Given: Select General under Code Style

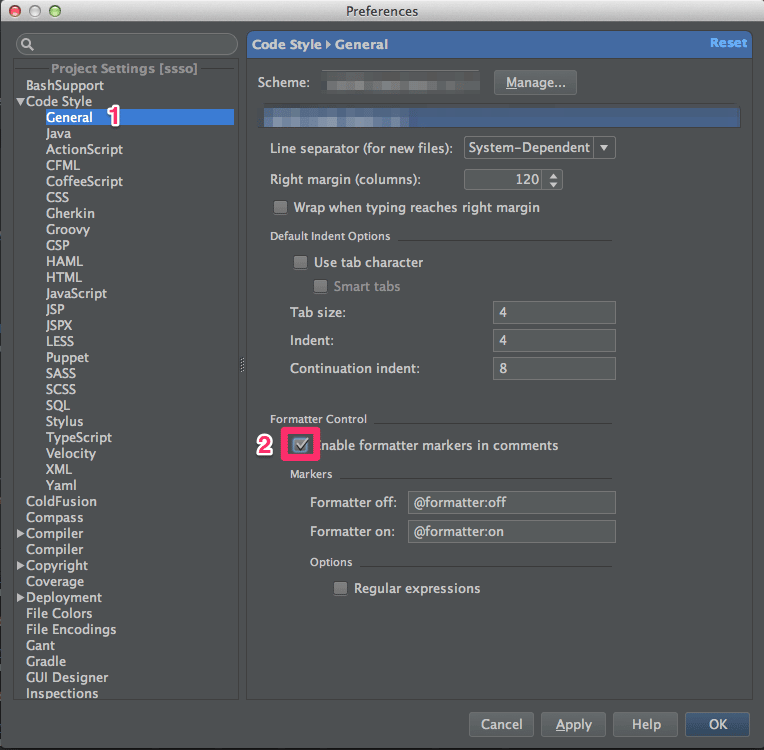Looking at the screenshot, I should point(69,117).
